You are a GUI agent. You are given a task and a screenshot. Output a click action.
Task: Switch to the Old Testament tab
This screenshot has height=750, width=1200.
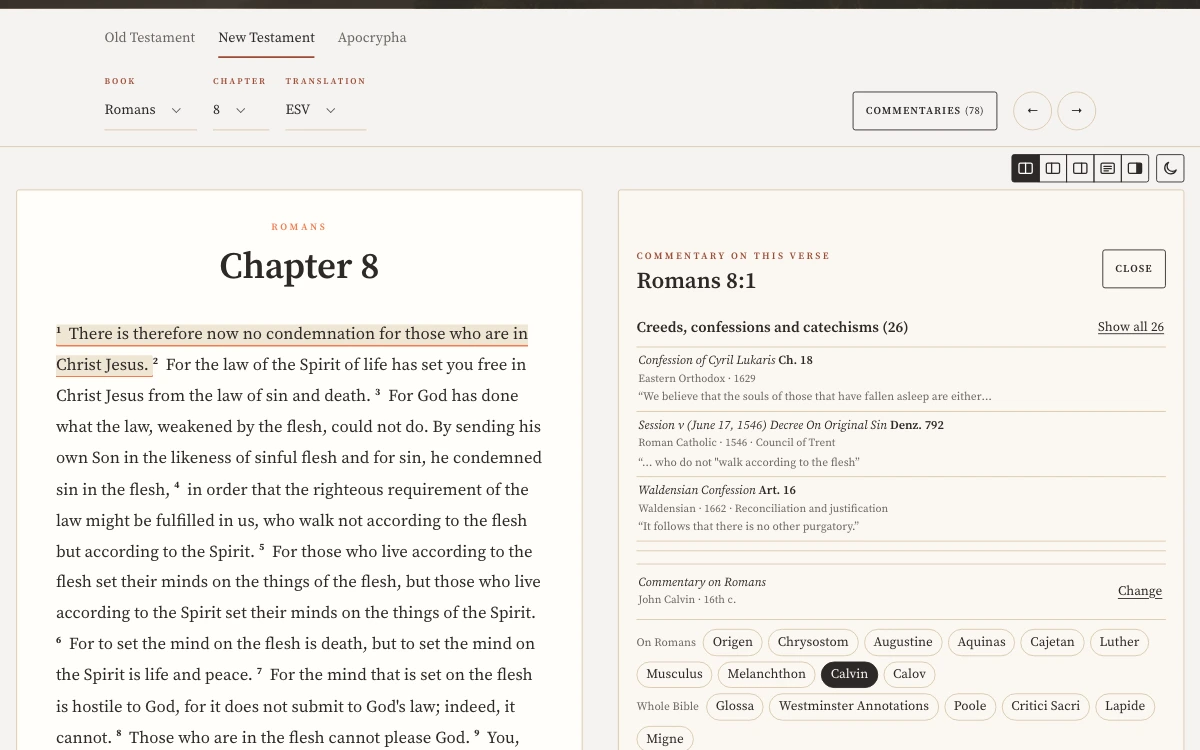click(150, 38)
